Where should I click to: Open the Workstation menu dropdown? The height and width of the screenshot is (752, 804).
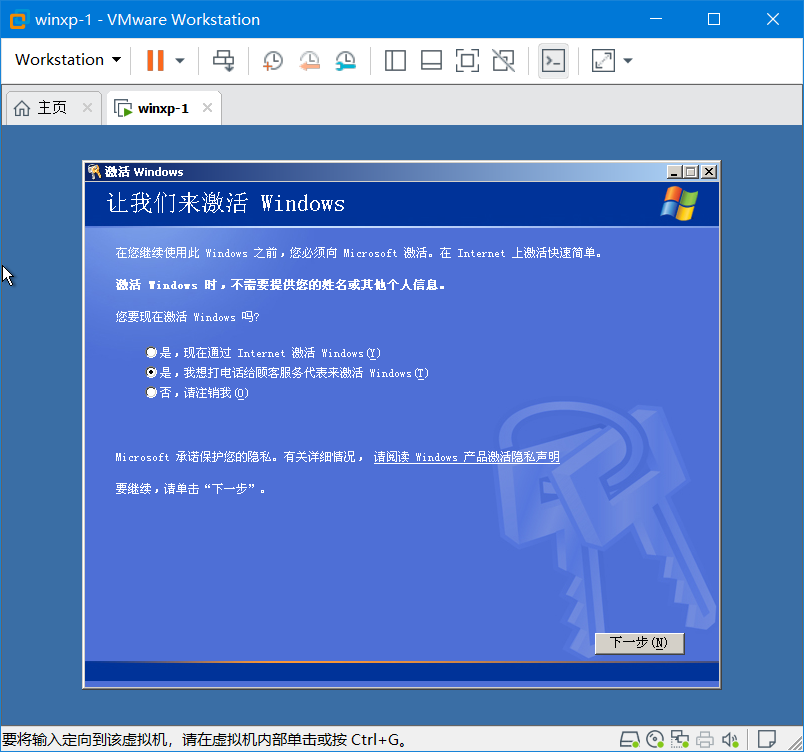(68, 60)
